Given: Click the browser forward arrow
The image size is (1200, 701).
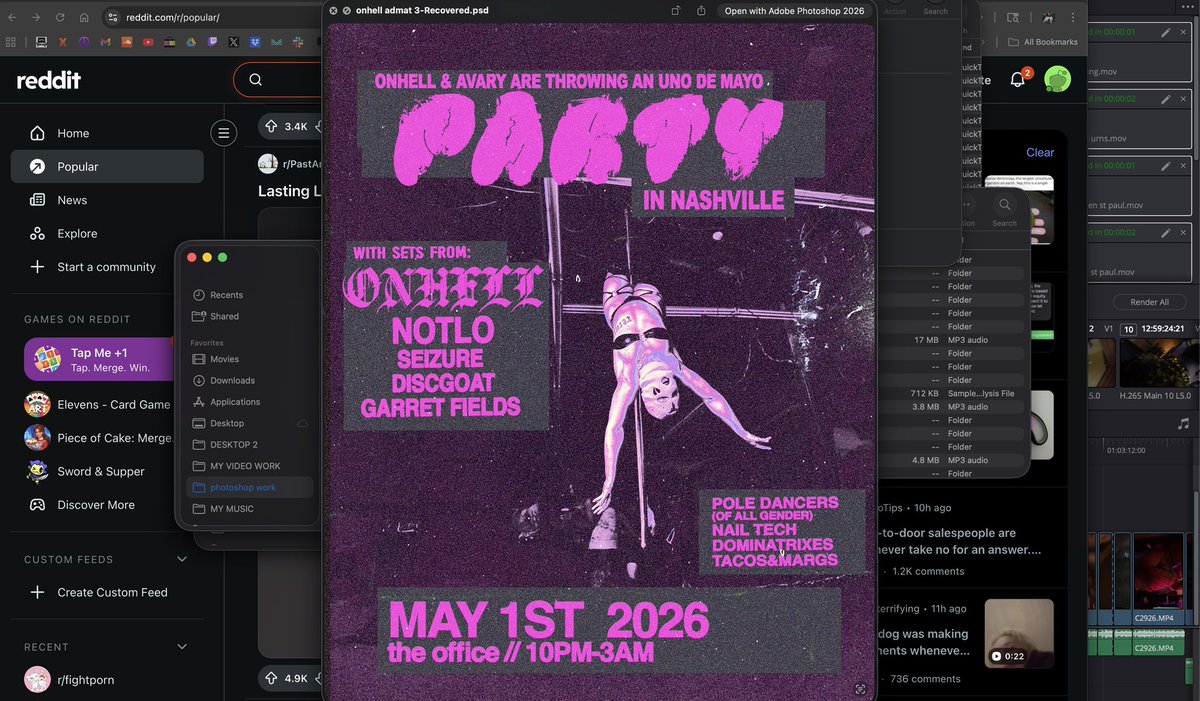Looking at the screenshot, I should [x=37, y=18].
